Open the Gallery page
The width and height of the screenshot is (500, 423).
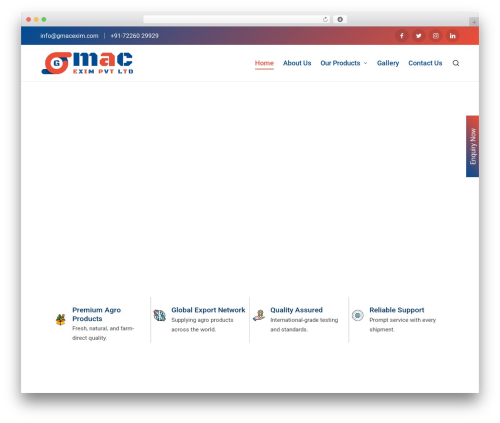pyautogui.click(x=388, y=63)
